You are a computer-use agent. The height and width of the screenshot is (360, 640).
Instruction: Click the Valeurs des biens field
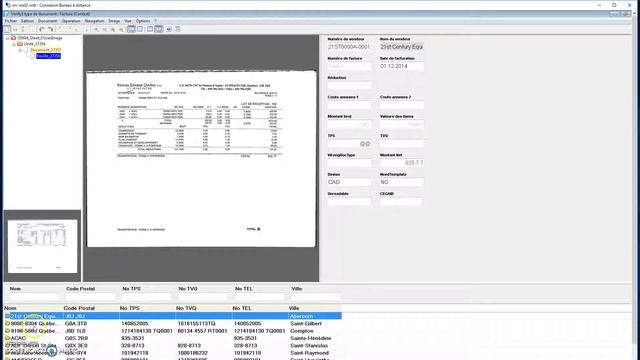coord(402,124)
